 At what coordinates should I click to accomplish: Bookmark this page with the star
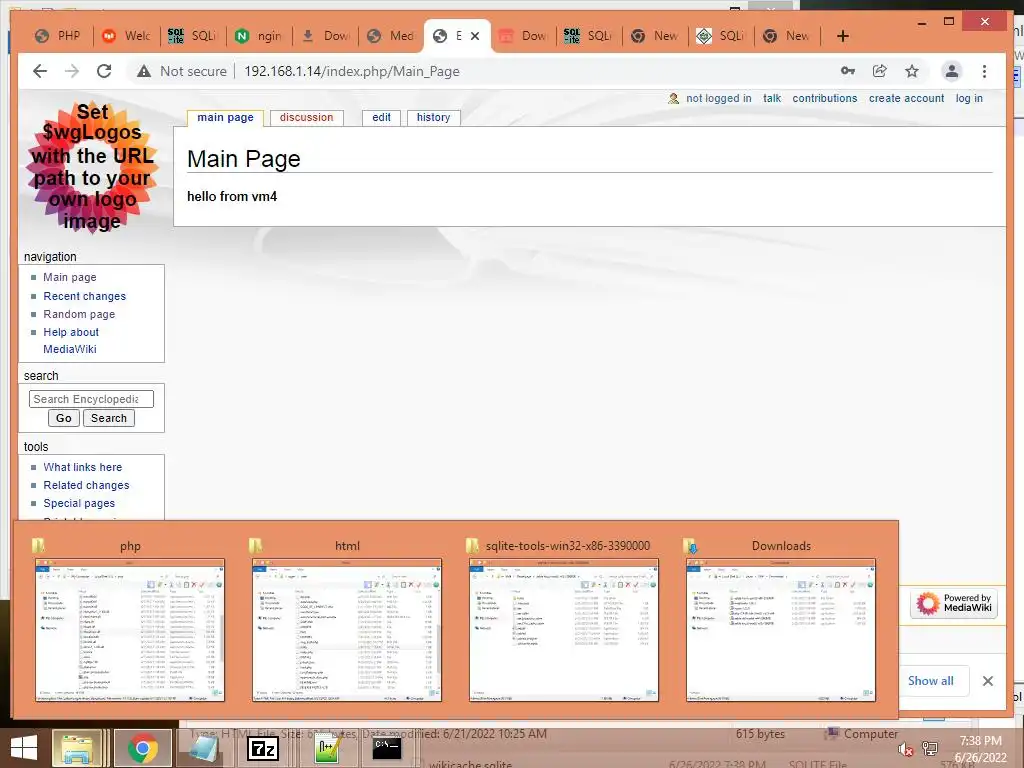[912, 71]
